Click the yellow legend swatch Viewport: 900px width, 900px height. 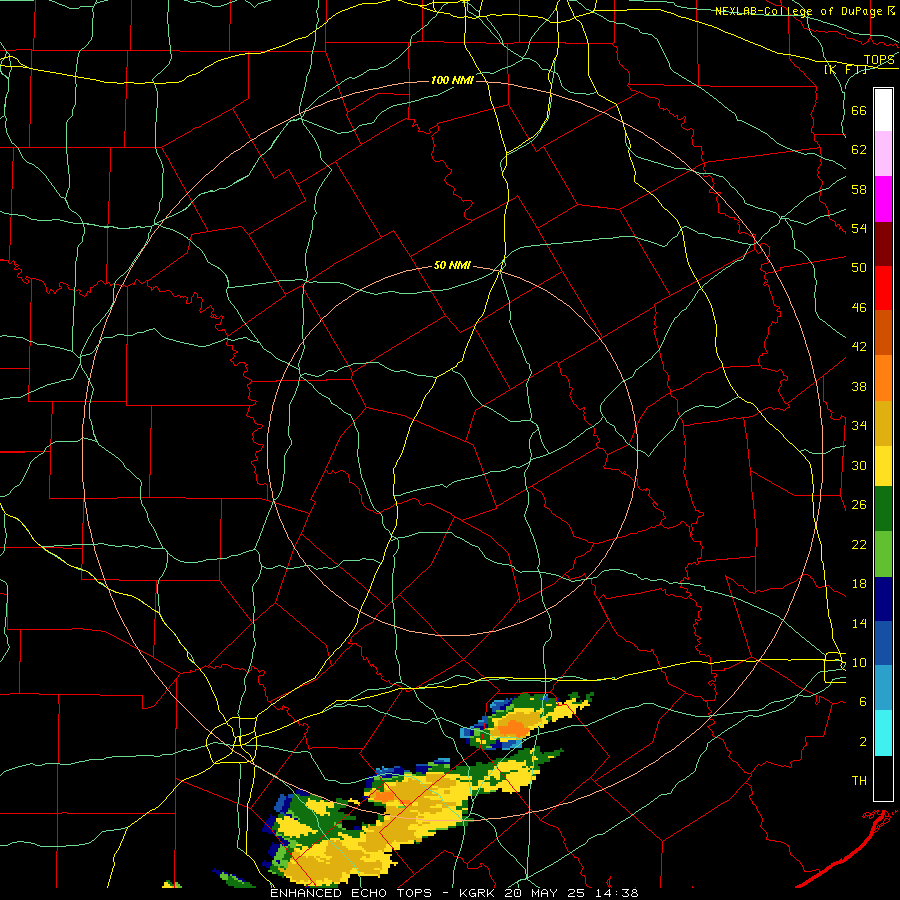point(883,465)
